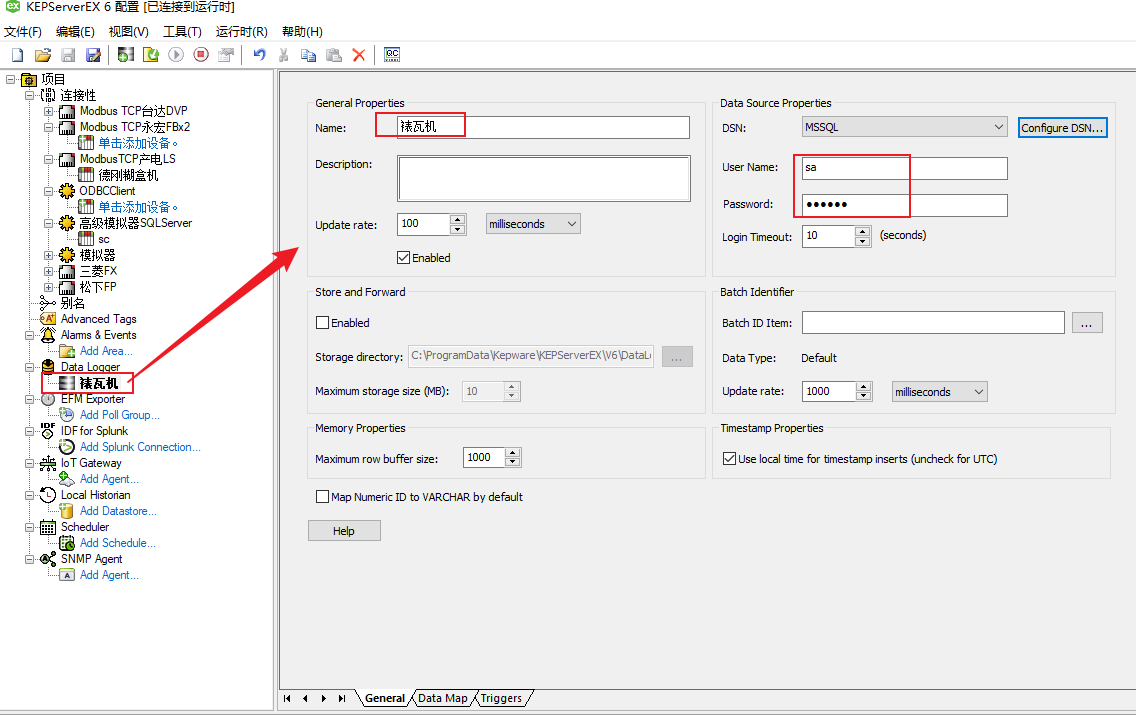Switch to the Triggers tab
1136x715 pixels.
point(501,698)
